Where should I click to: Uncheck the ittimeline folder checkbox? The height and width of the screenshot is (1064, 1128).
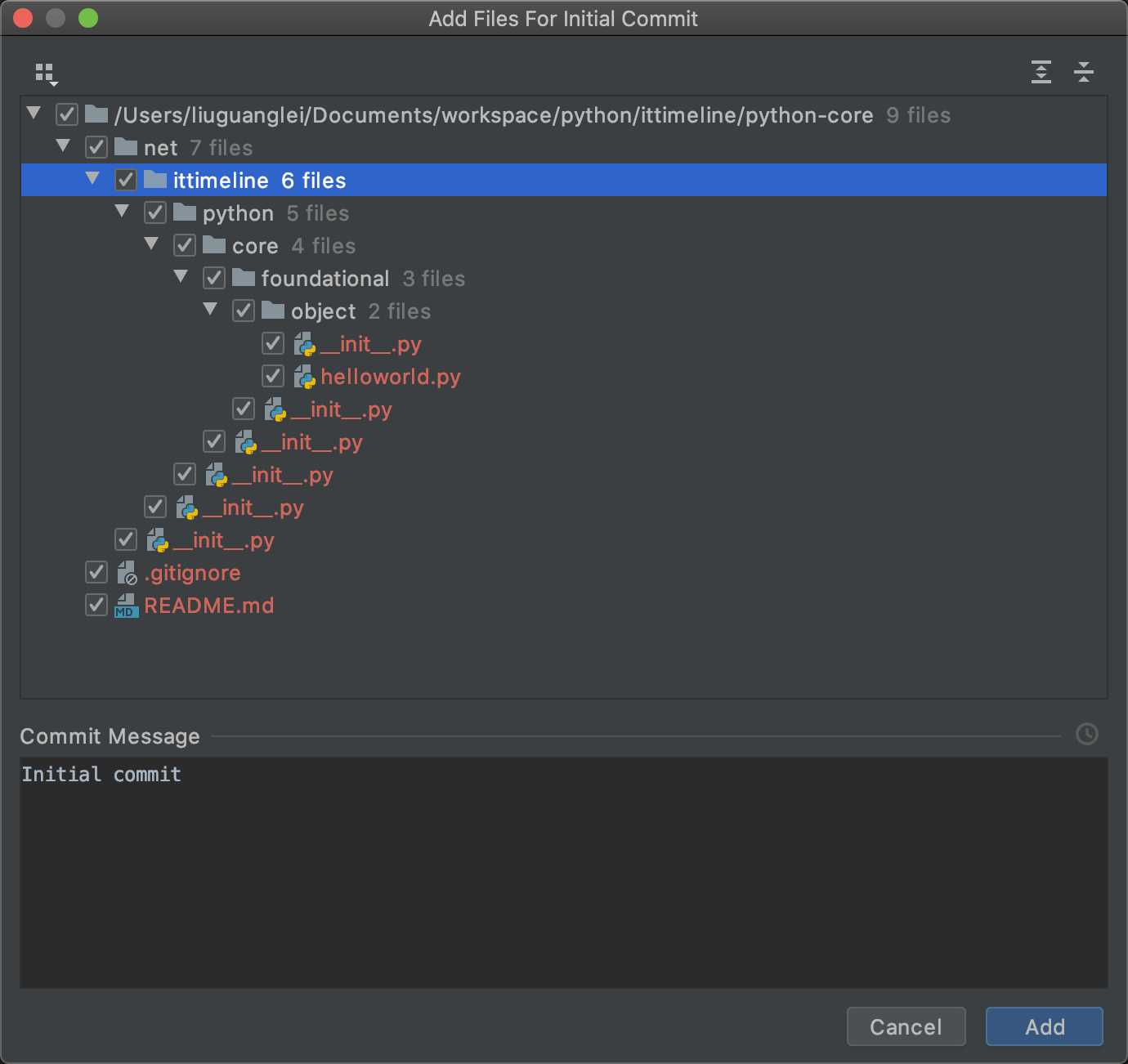coord(126,180)
